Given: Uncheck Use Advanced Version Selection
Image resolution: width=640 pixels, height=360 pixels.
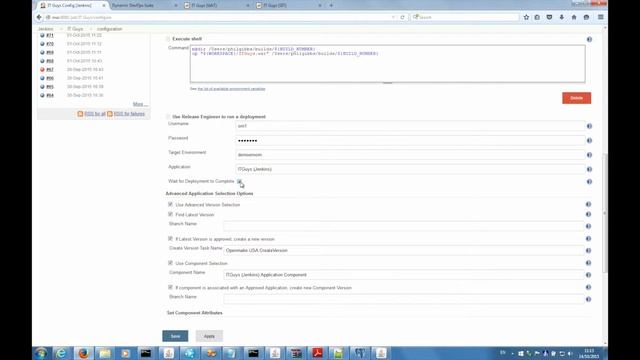Looking at the screenshot, I should click(170, 204).
